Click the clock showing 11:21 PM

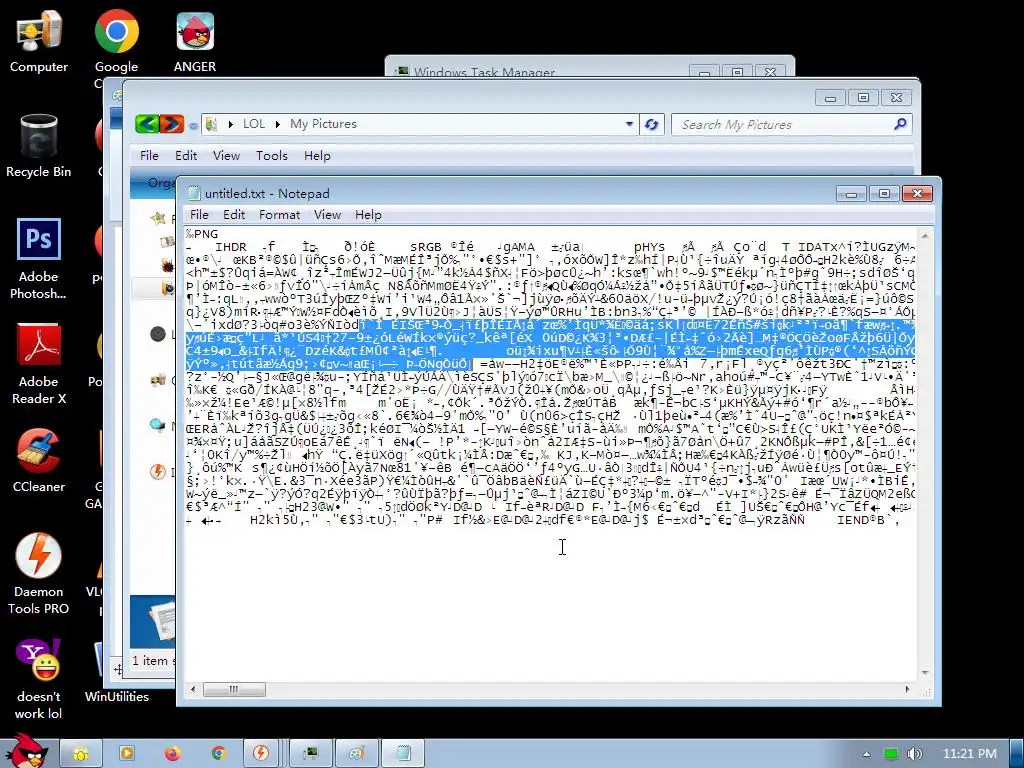coord(970,754)
